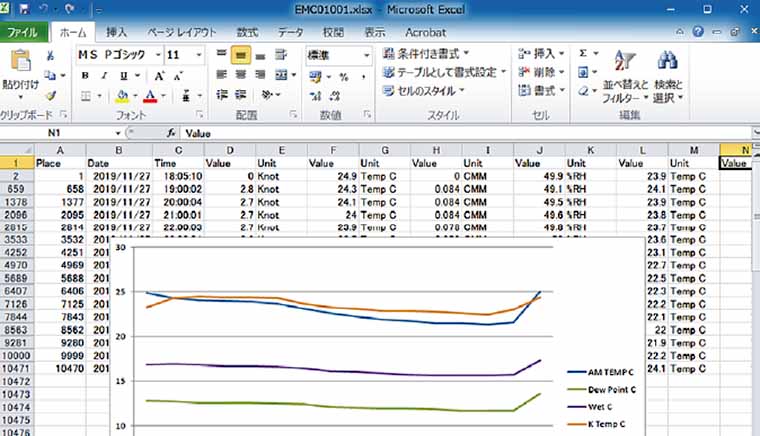Open the font size 11 dropdown

tap(199, 55)
